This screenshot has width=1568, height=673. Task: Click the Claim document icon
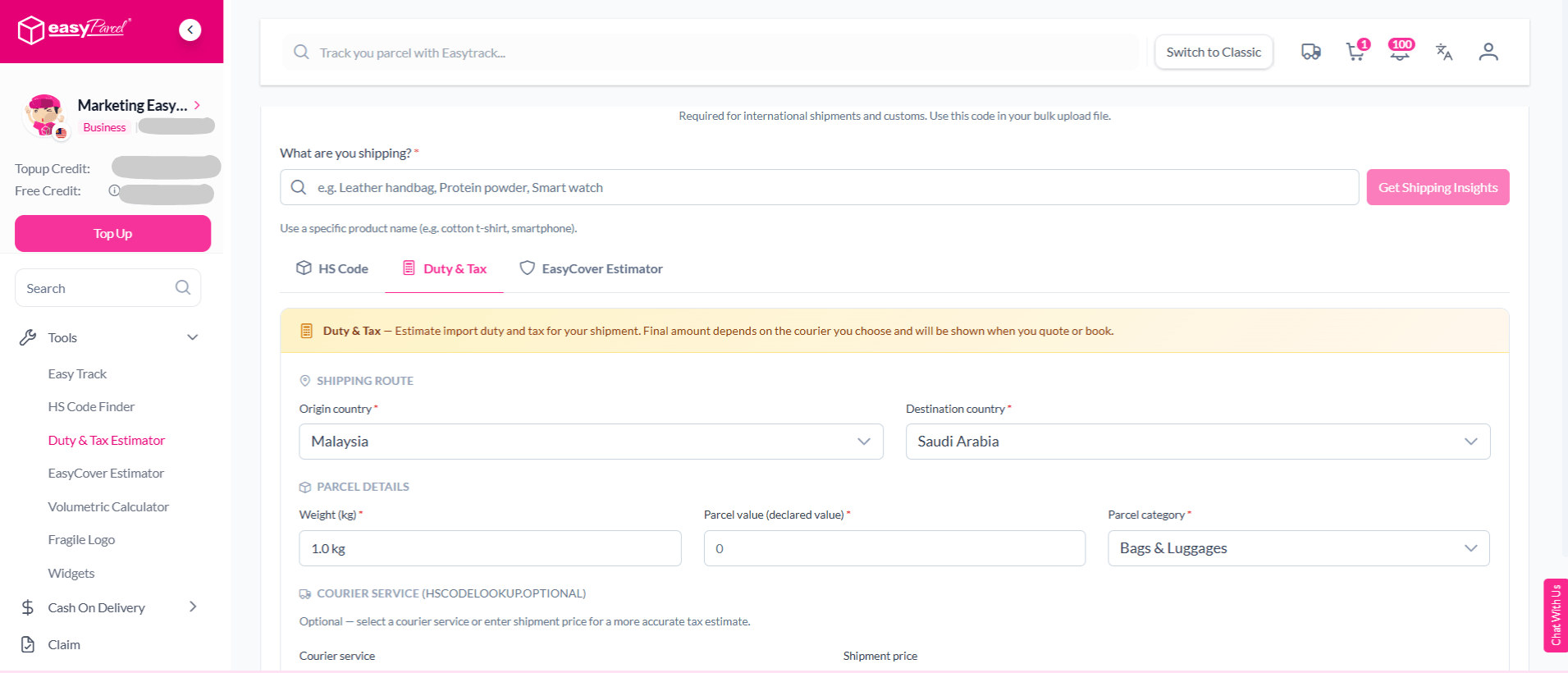28,644
